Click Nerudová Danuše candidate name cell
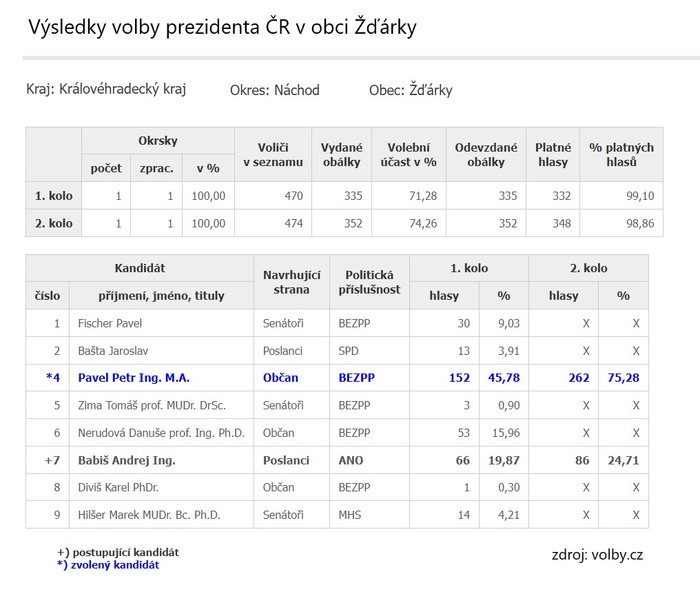 [162, 433]
